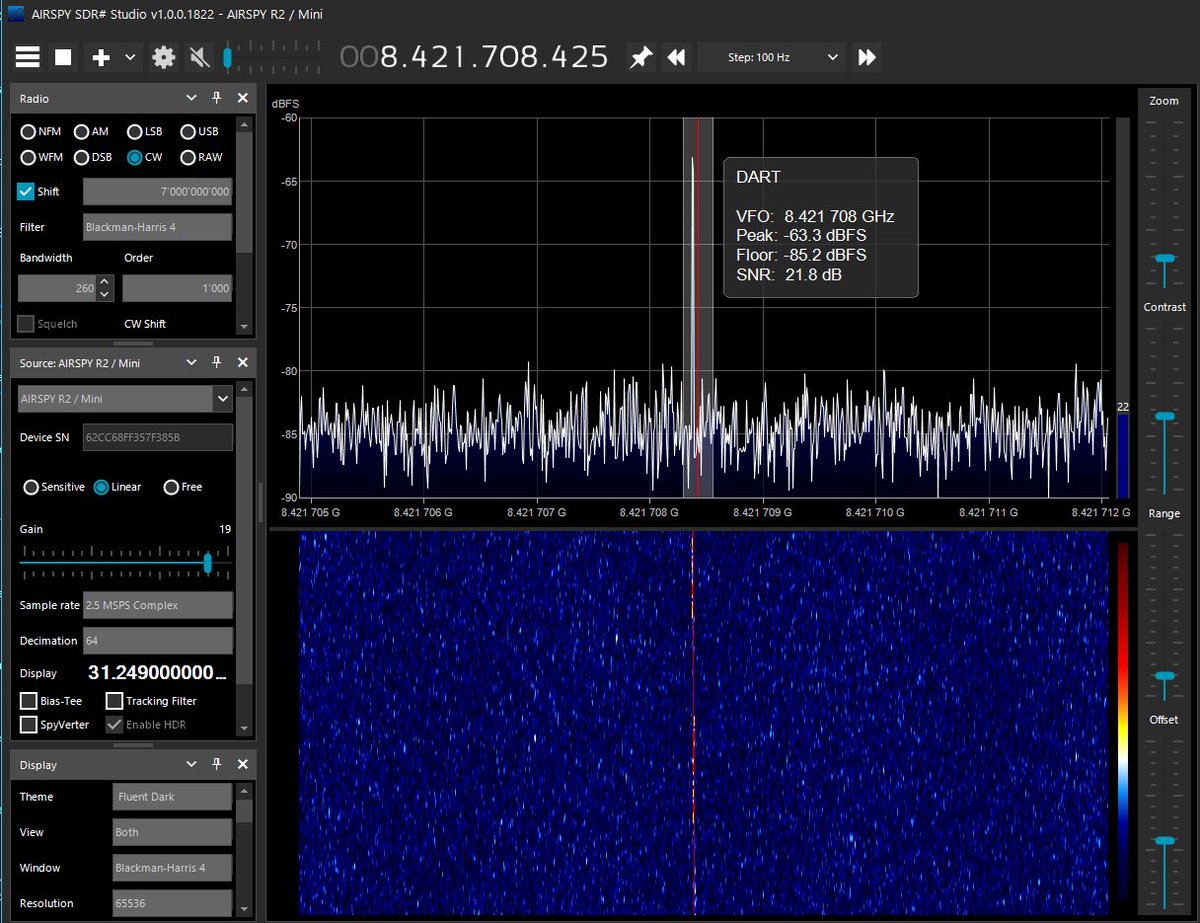Adjust the Contrast vertical slider
This screenshot has width=1200, height=923.
tap(1164, 416)
